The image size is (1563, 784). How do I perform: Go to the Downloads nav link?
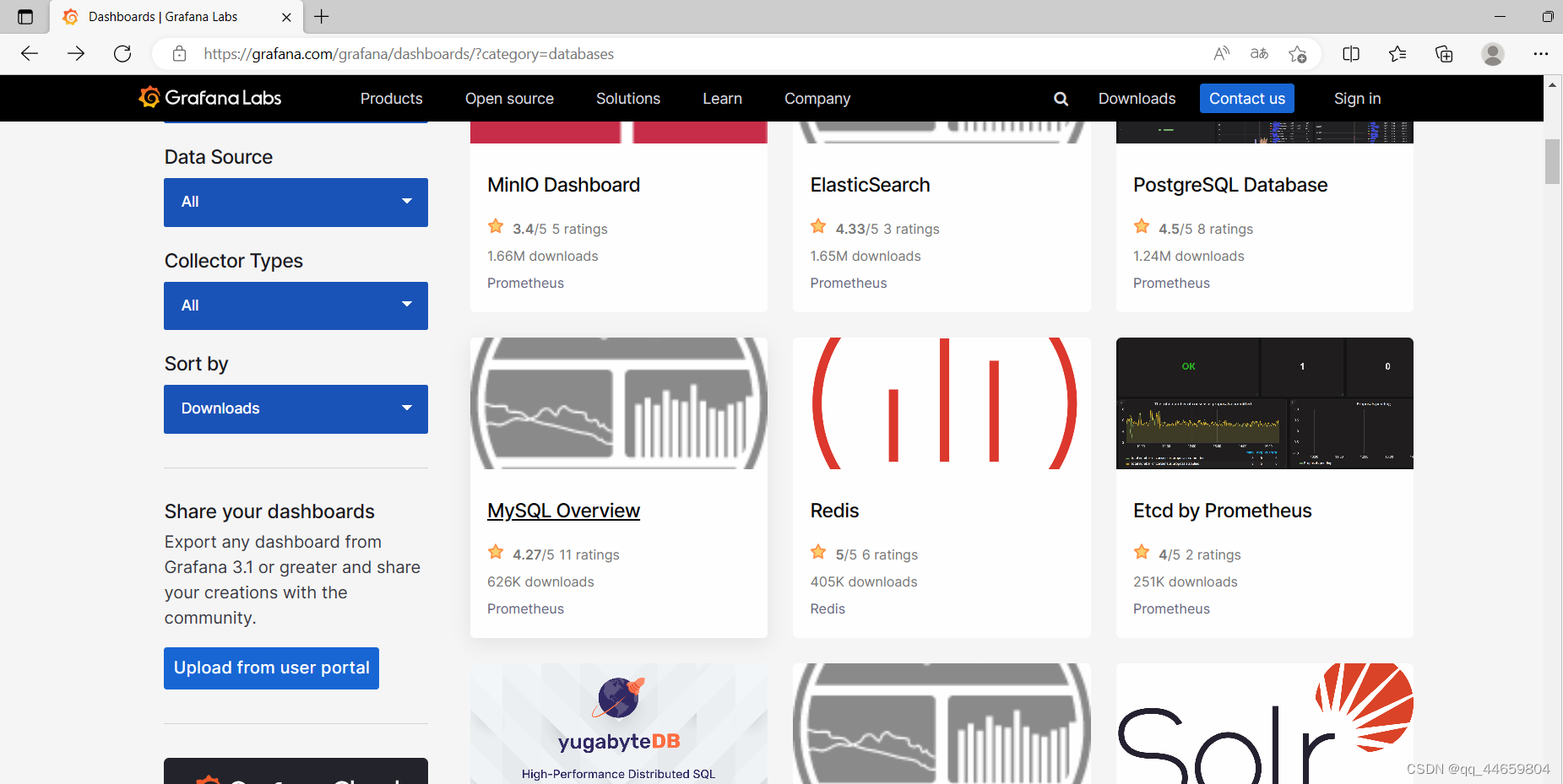[1137, 99]
